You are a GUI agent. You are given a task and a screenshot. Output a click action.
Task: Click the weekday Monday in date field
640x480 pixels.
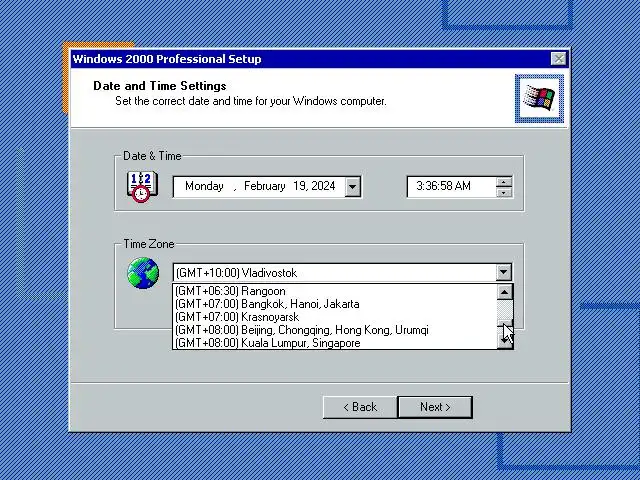pos(204,187)
